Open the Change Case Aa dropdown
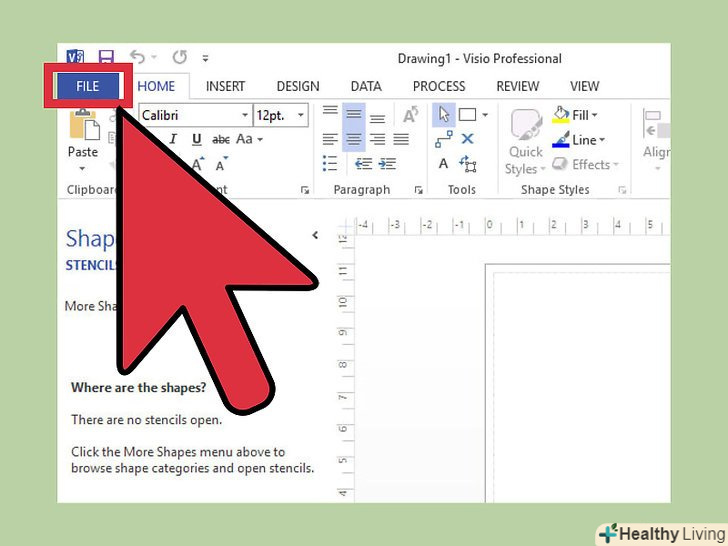Image resolution: width=728 pixels, height=546 pixels. click(x=249, y=139)
